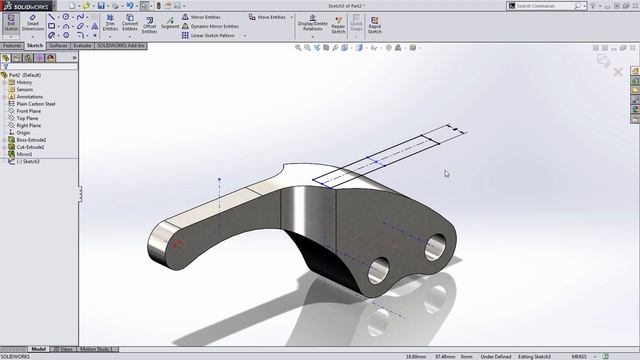
Task: Open the Trim Entities dropdown arrow
Action: [x=110, y=37]
